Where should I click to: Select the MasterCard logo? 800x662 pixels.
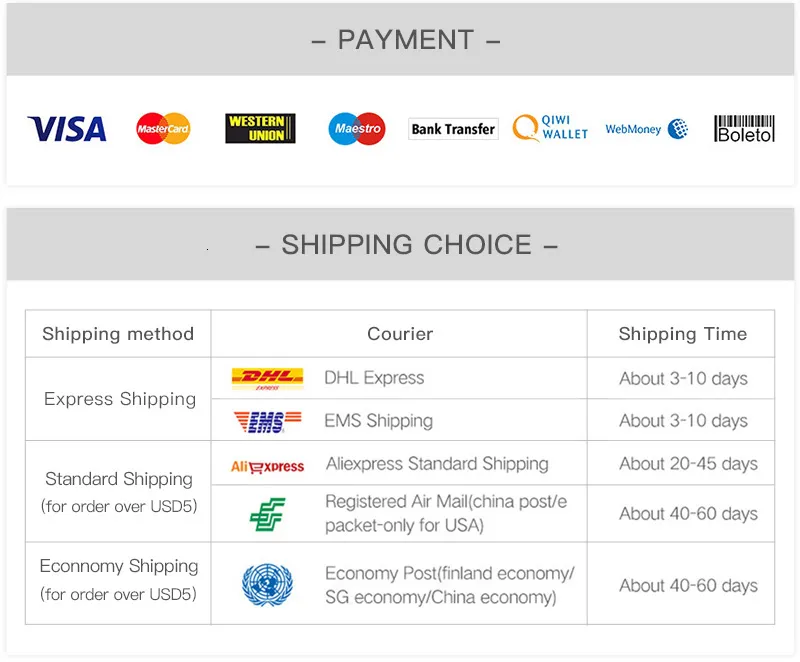coord(163,129)
